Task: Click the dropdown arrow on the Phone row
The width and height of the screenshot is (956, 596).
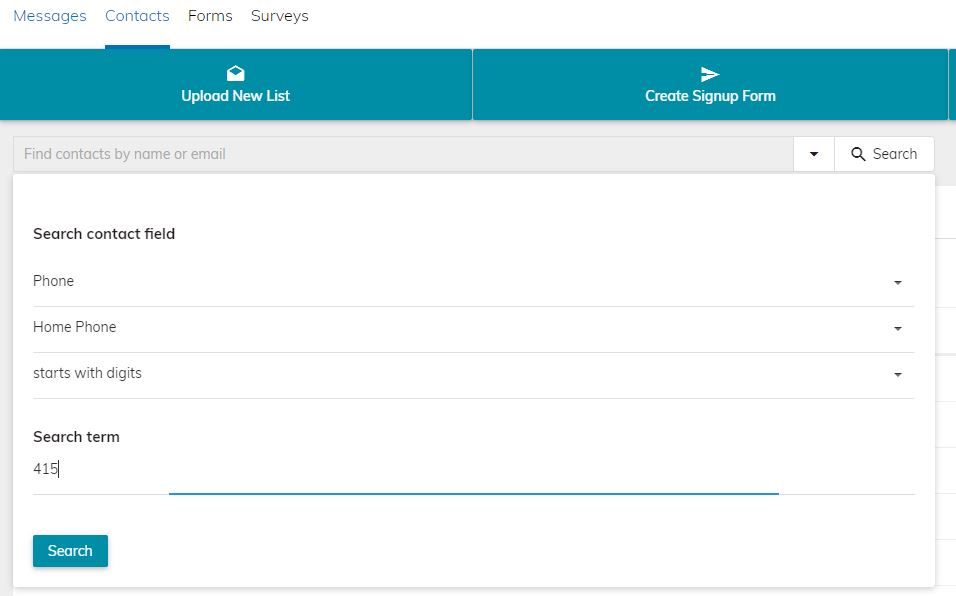Action: pos(897,283)
